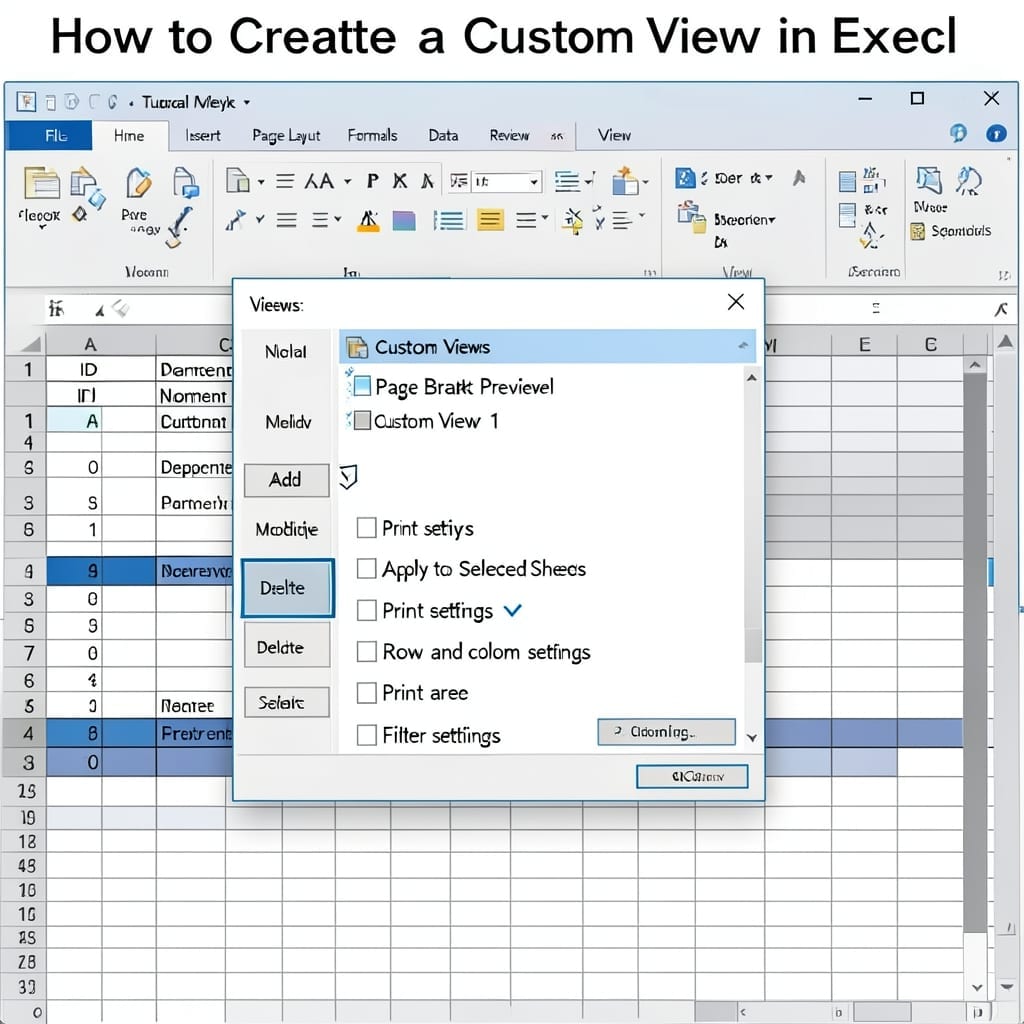The width and height of the screenshot is (1024, 1024).
Task: Click the large AA font size icon
Action: point(319,181)
